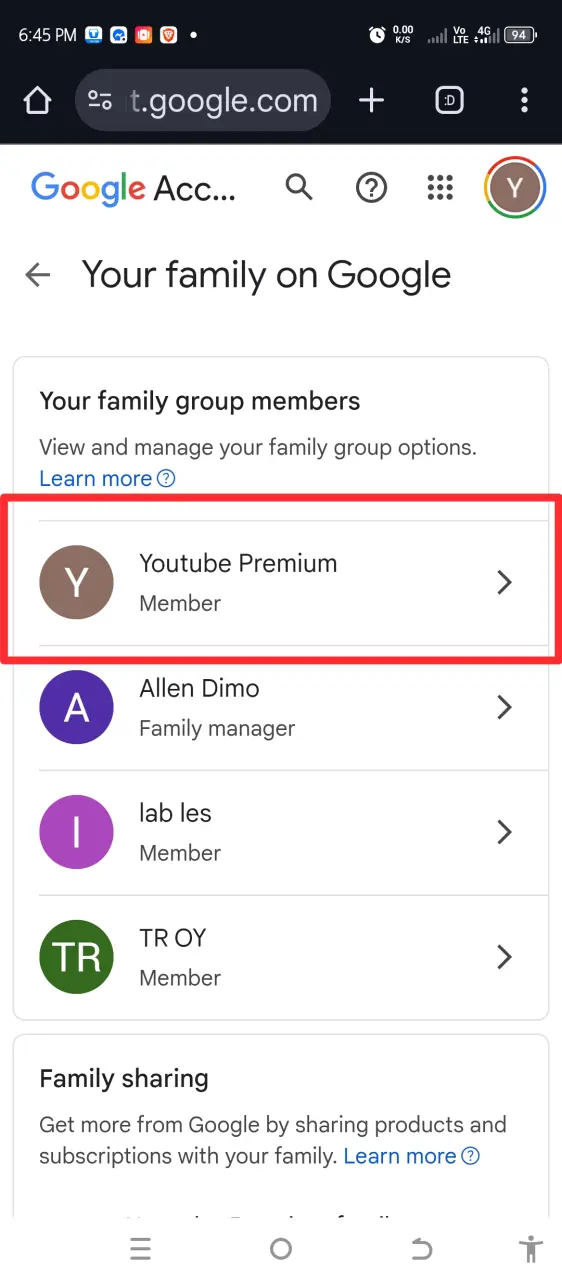Expand Allen Dimo family manager chevron
Screen dimensions: 562x1280
click(505, 708)
